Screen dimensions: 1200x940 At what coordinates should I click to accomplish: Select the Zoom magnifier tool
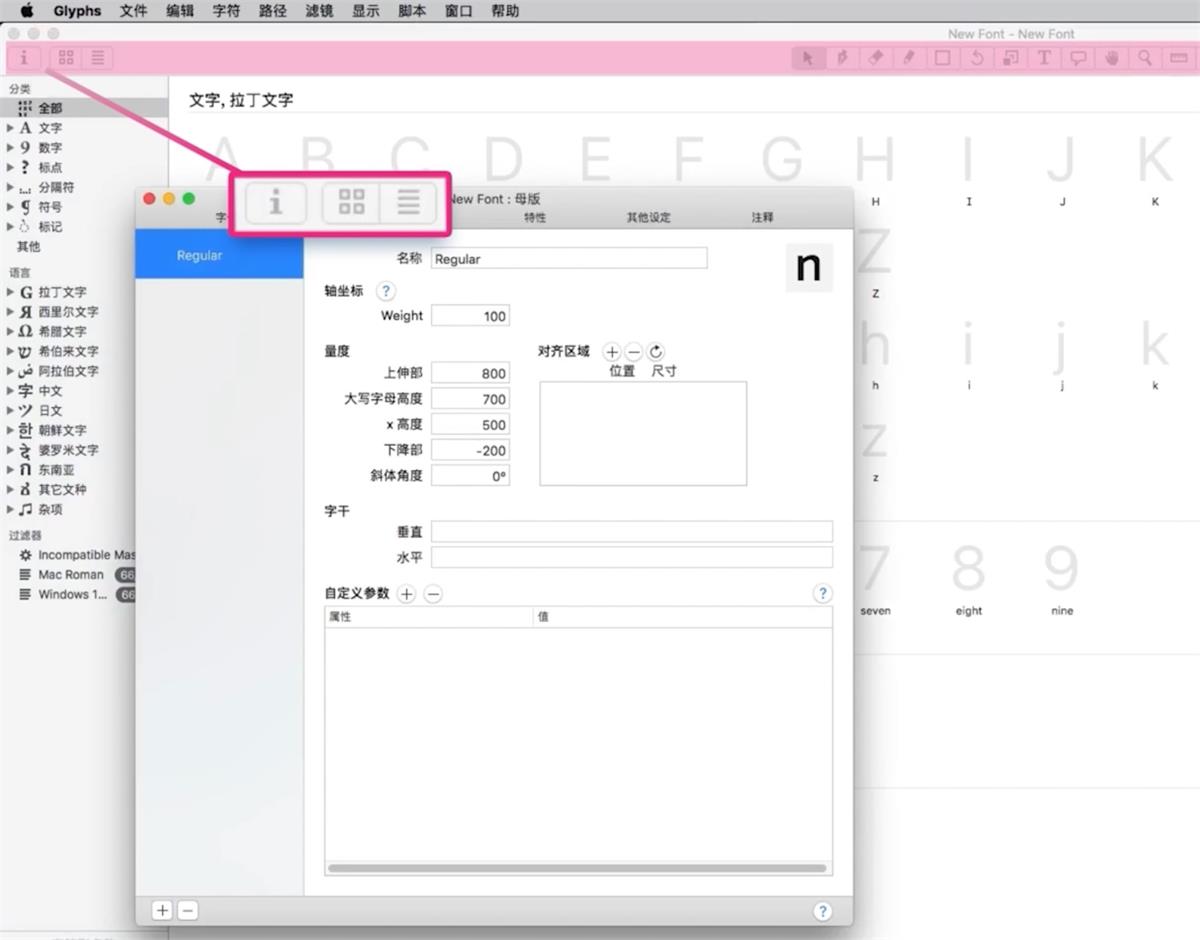point(1145,58)
